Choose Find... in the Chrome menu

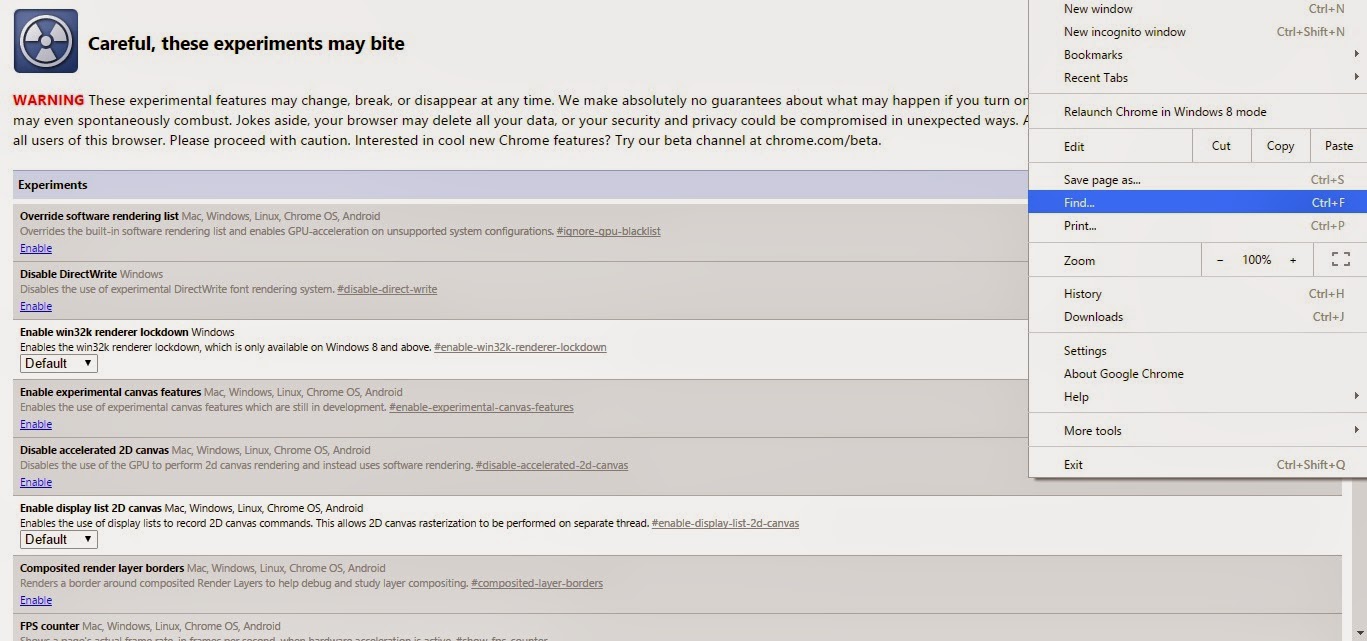click(1198, 203)
